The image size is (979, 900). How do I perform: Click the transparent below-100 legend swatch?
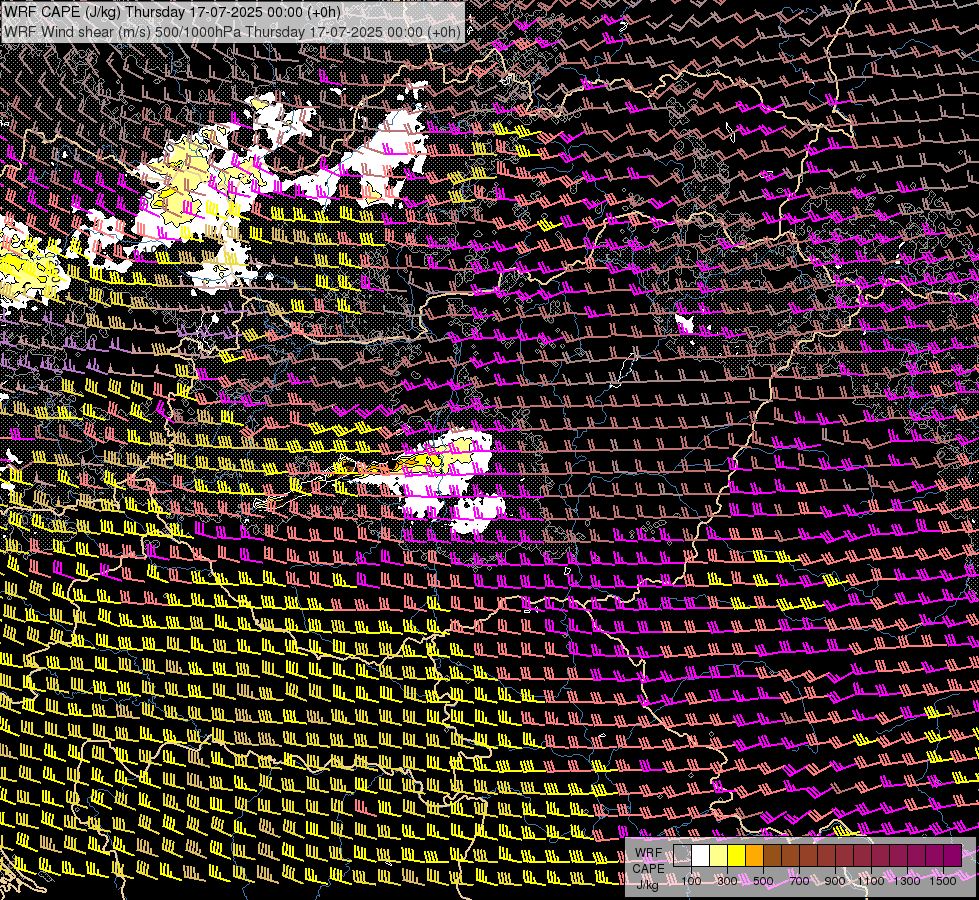pyautogui.click(x=682, y=855)
